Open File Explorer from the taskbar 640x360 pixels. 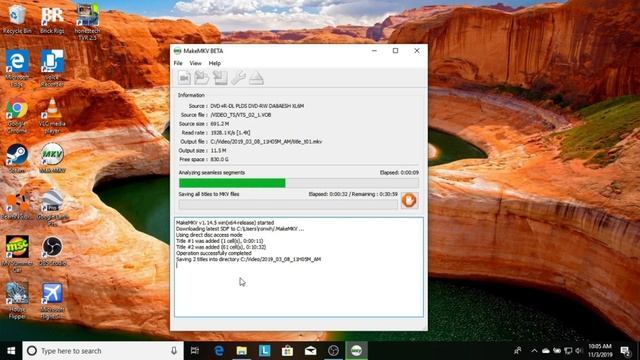(242, 351)
